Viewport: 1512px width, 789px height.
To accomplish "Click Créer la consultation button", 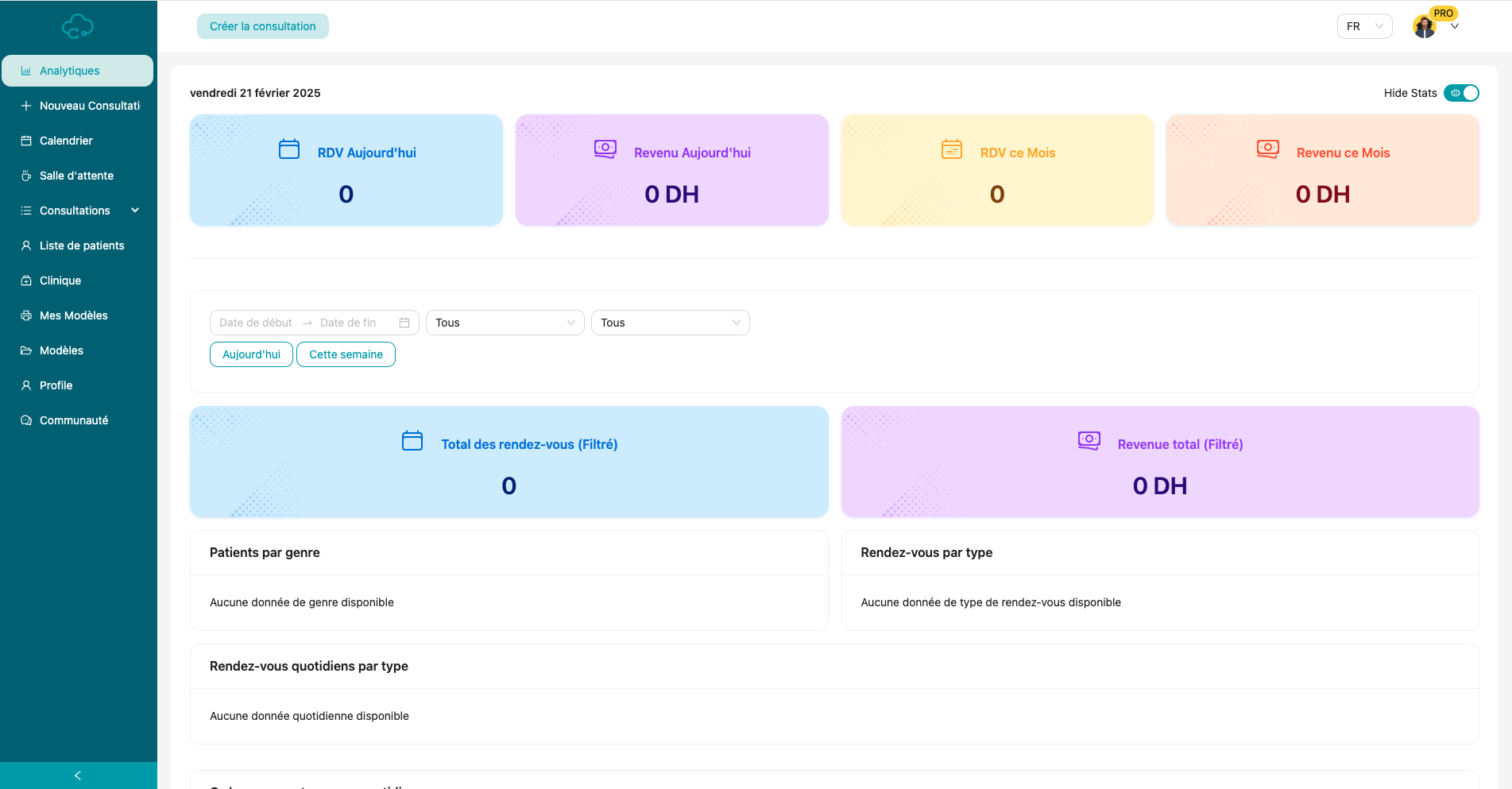I will [x=263, y=26].
